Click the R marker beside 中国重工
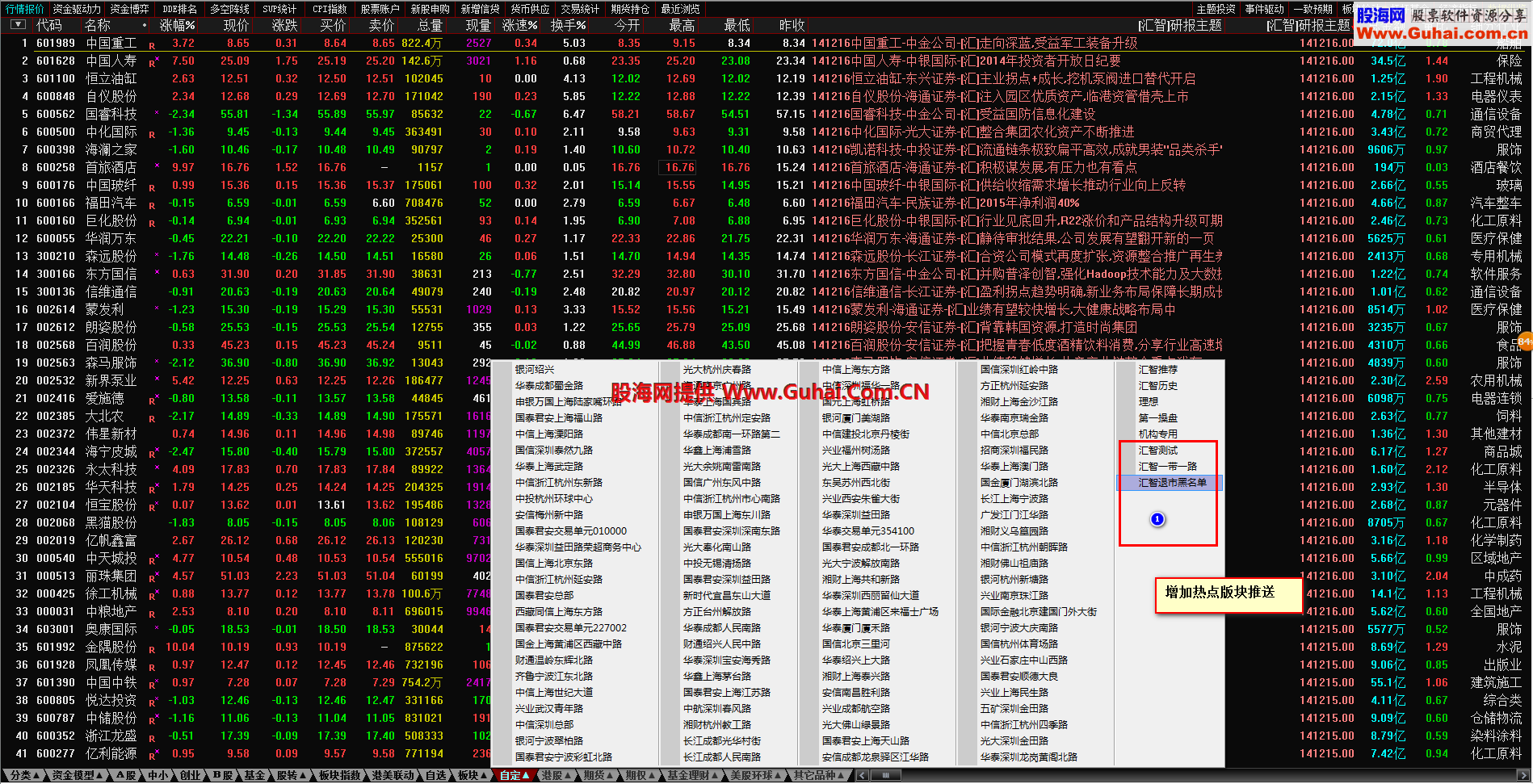1533x784 pixels. [x=152, y=45]
